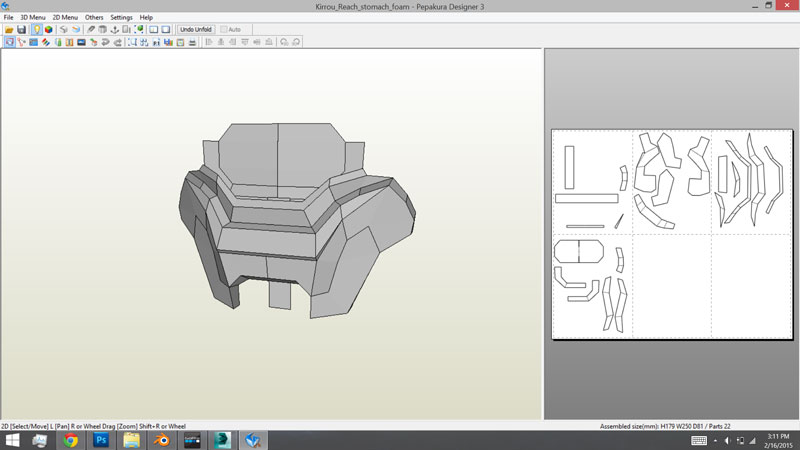Open a file with the folder icon

point(9,30)
